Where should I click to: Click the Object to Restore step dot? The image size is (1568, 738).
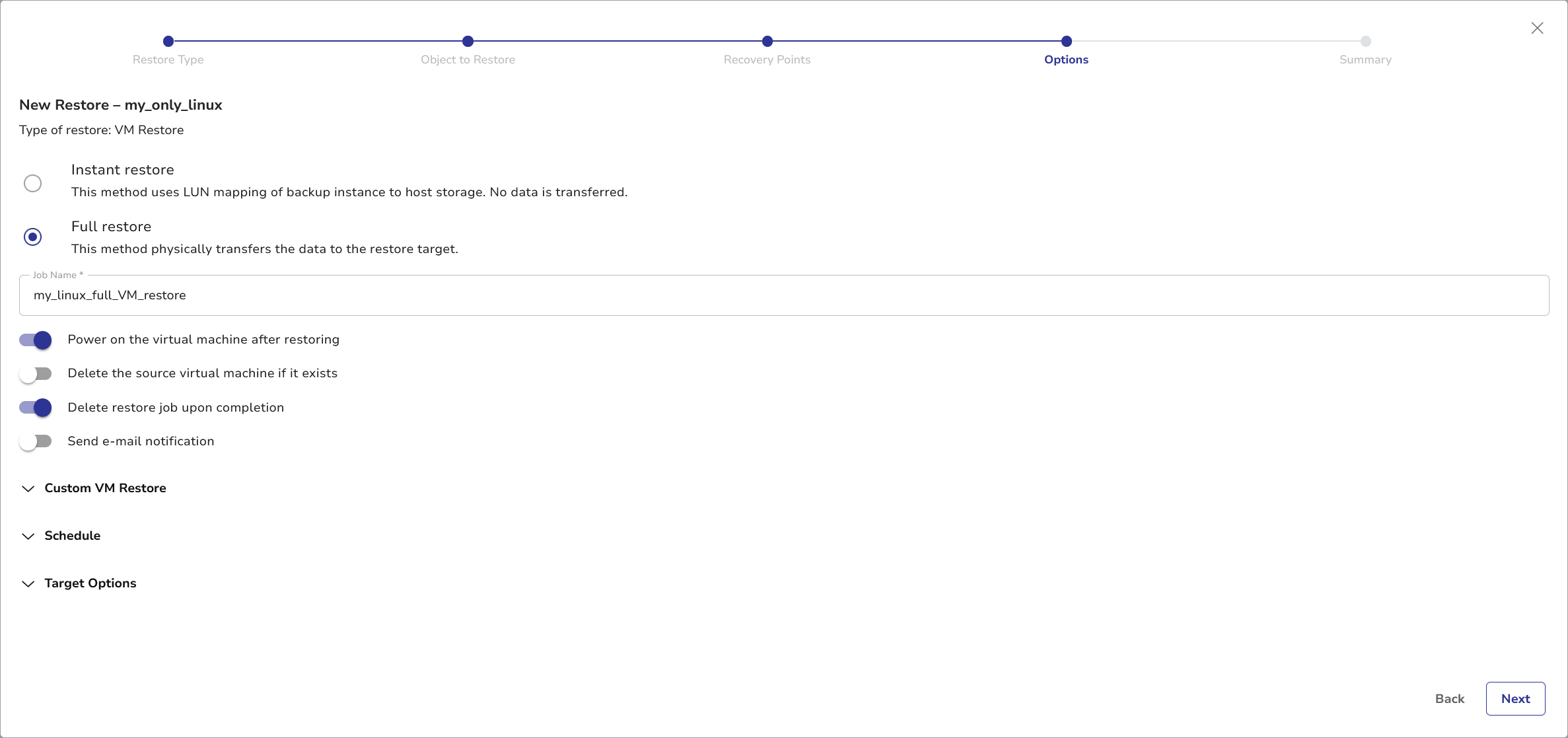[468, 41]
